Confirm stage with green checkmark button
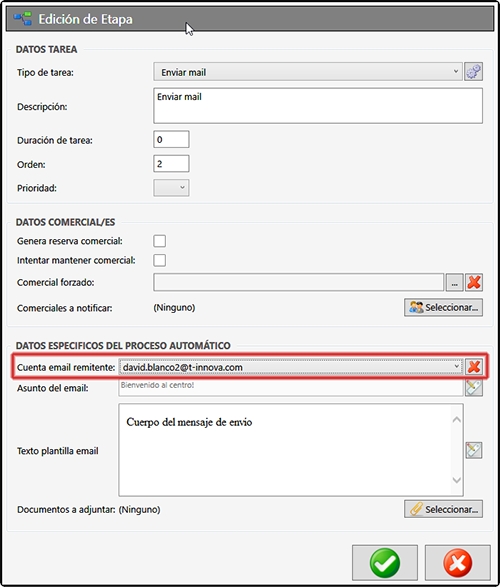Viewport: 500px width, 587px height. click(x=385, y=563)
